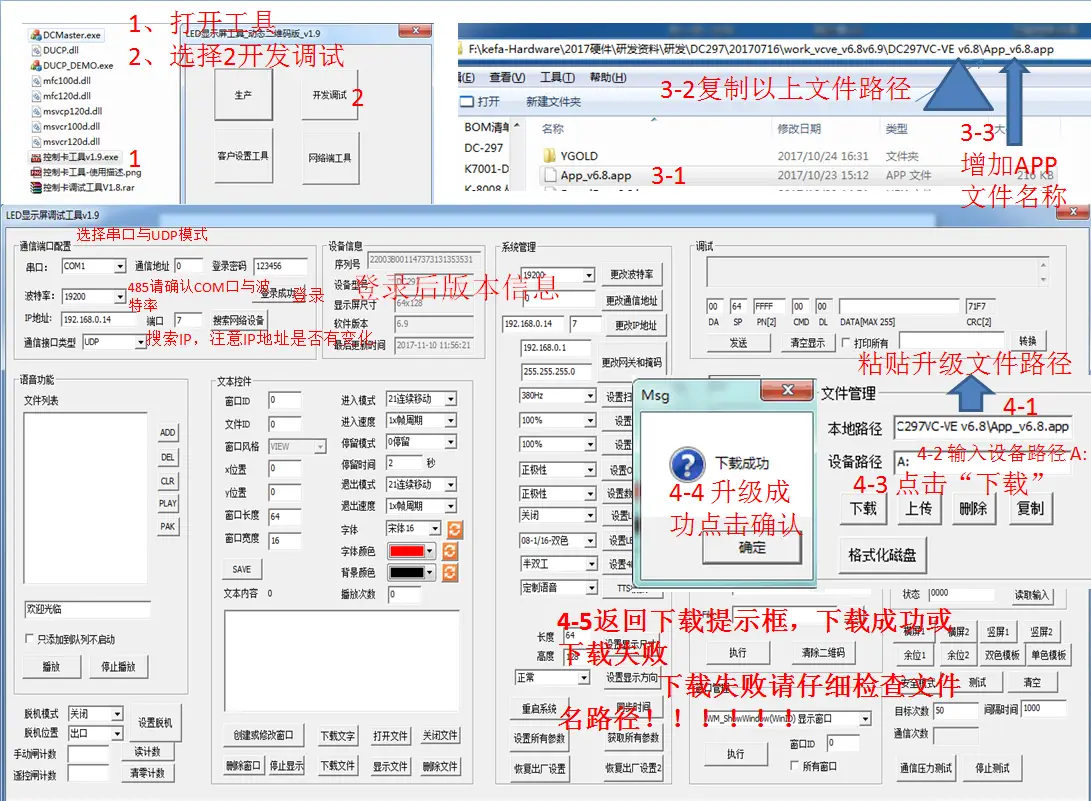Viewport: 1091px width, 801px height.
Task: Click the 控制卡工具v1.9.exe file icon
Action: tap(34, 157)
